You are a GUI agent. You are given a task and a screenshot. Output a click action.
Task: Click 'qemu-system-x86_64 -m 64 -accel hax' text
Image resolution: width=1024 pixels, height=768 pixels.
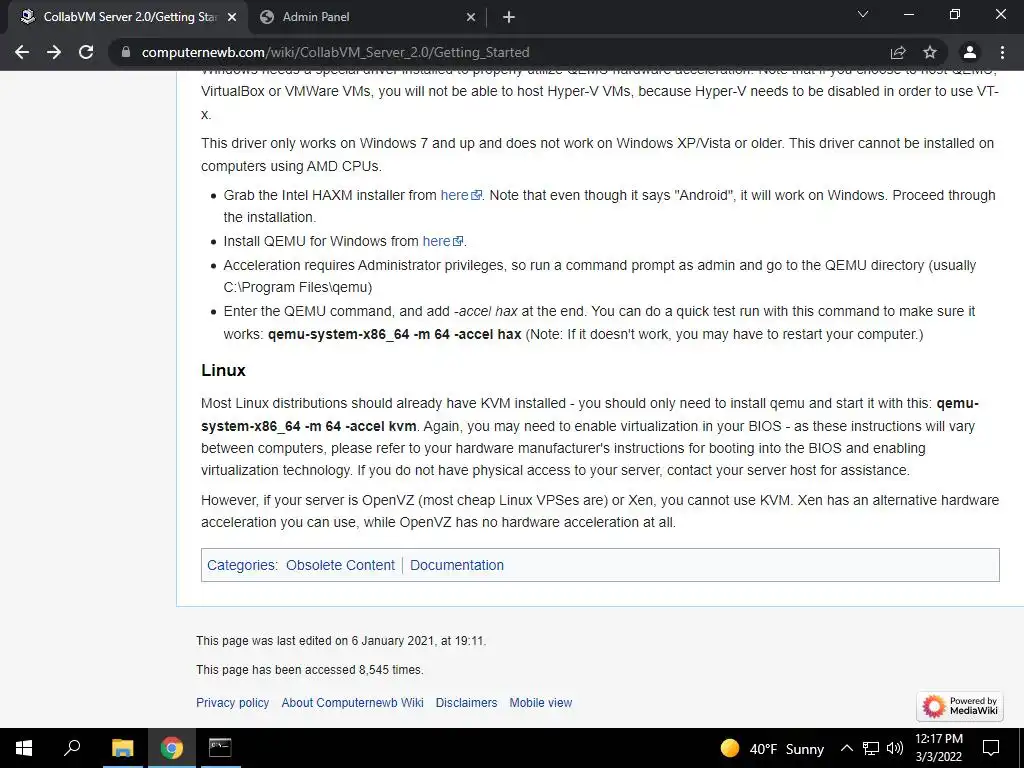(394, 334)
